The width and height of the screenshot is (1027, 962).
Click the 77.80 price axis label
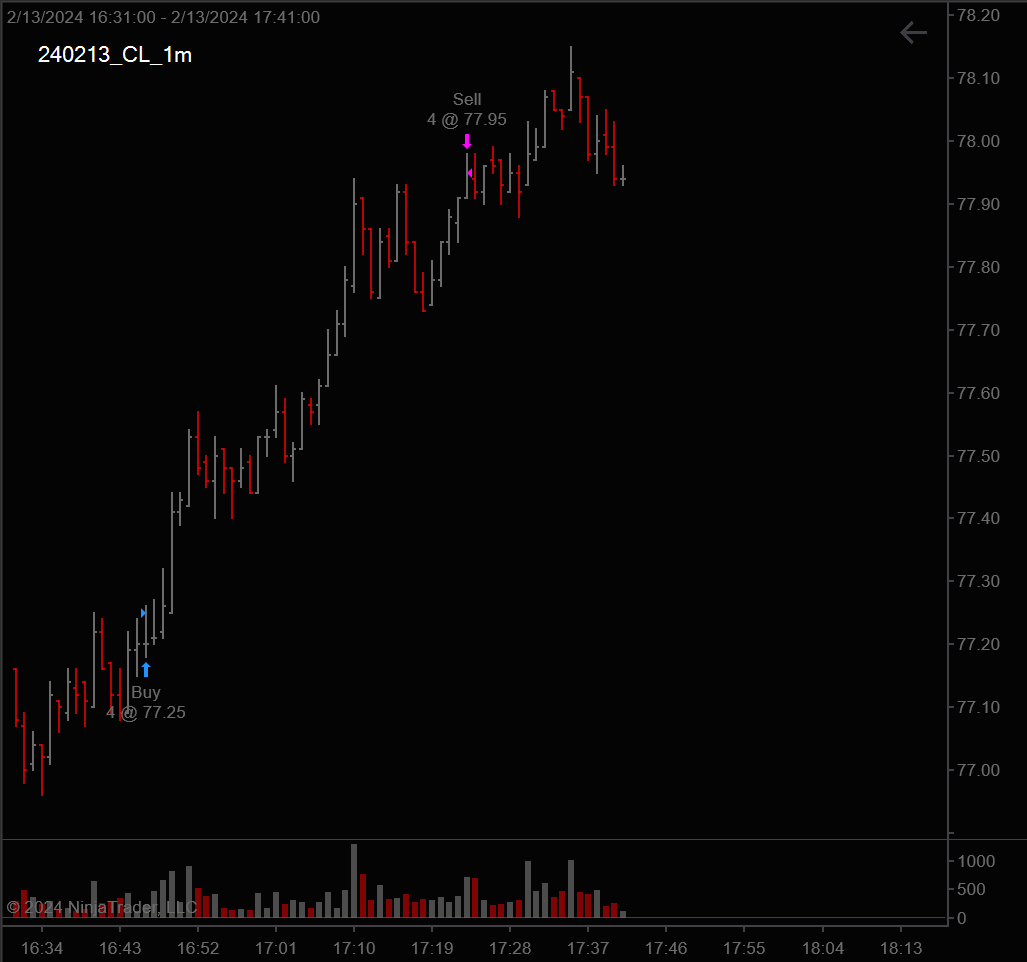(x=979, y=267)
